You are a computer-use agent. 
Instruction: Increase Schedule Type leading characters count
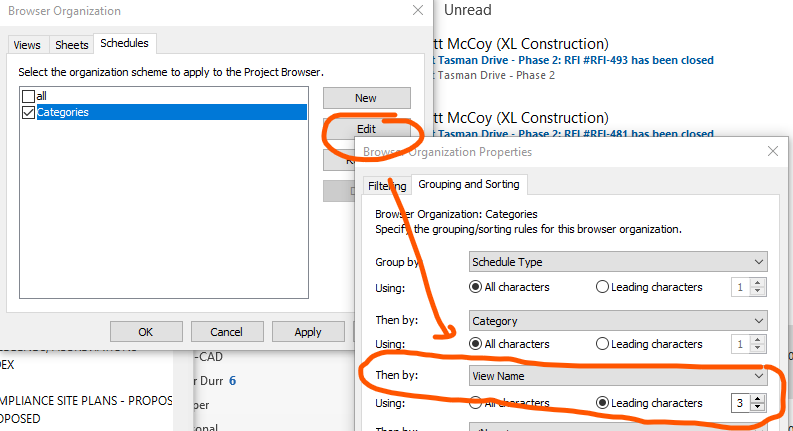(x=758, y=283)
